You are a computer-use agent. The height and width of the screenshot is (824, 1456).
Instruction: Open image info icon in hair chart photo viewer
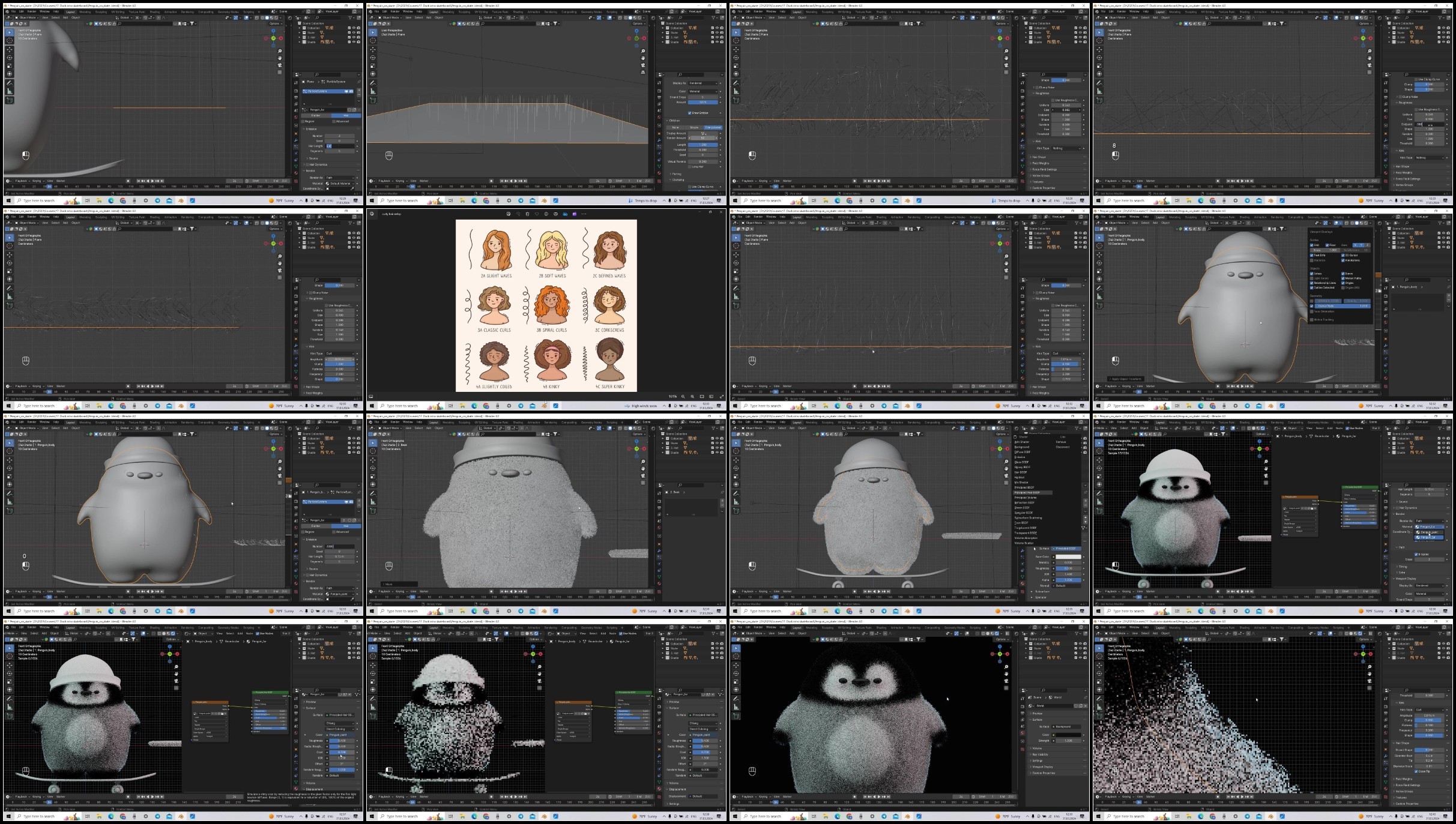tap(546, 214)
